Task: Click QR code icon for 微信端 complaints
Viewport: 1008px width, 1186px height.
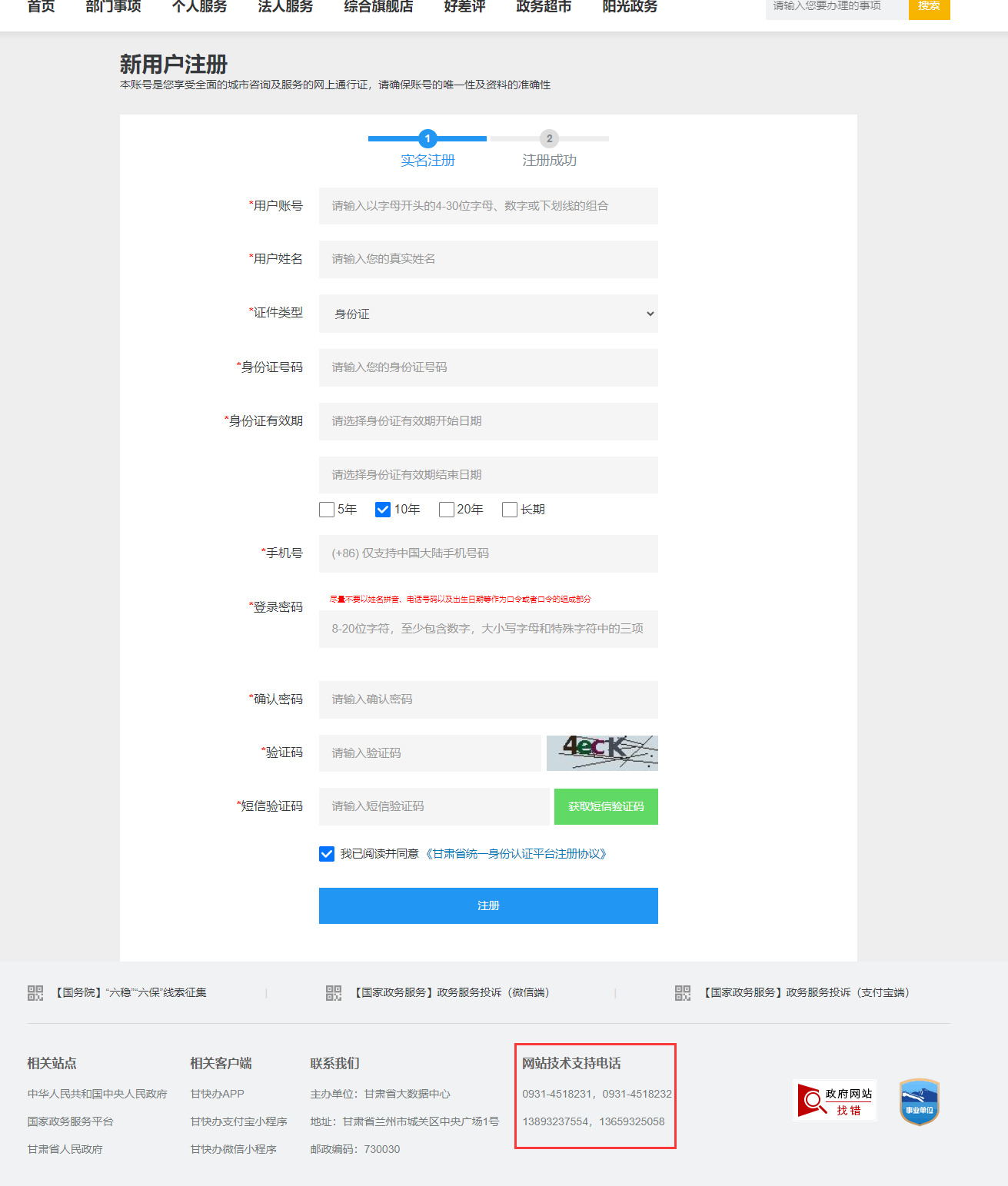Action: (x=334, y=993)
